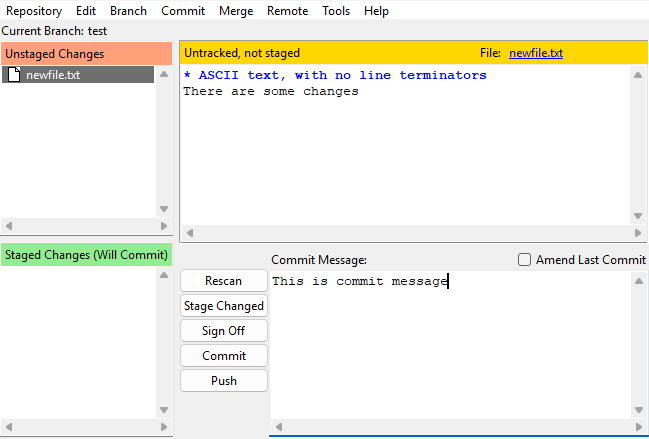The height and width of the screenshot is (439, 649).
Task: Click the Commit button
Action: point(224,355)
